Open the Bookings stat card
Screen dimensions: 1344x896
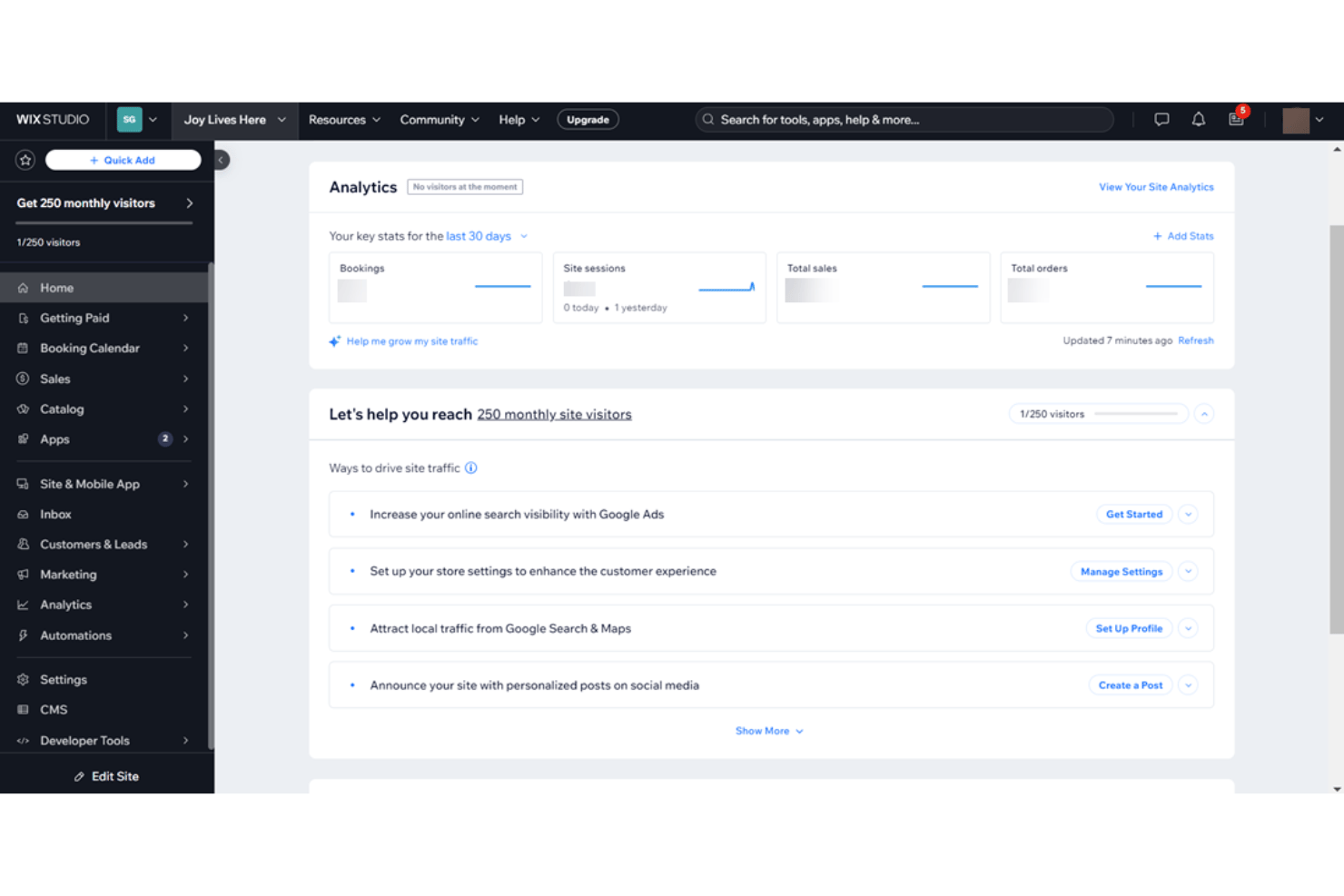pyautogui.click(x=436, y=288)
